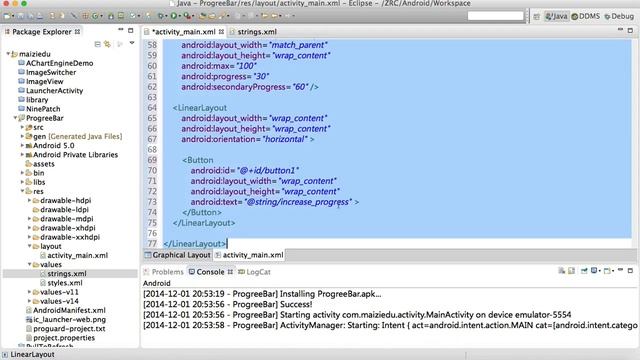Viewport: 640px width, 360px height.
Task: Expand the src folder
Action: coord(22,127)
